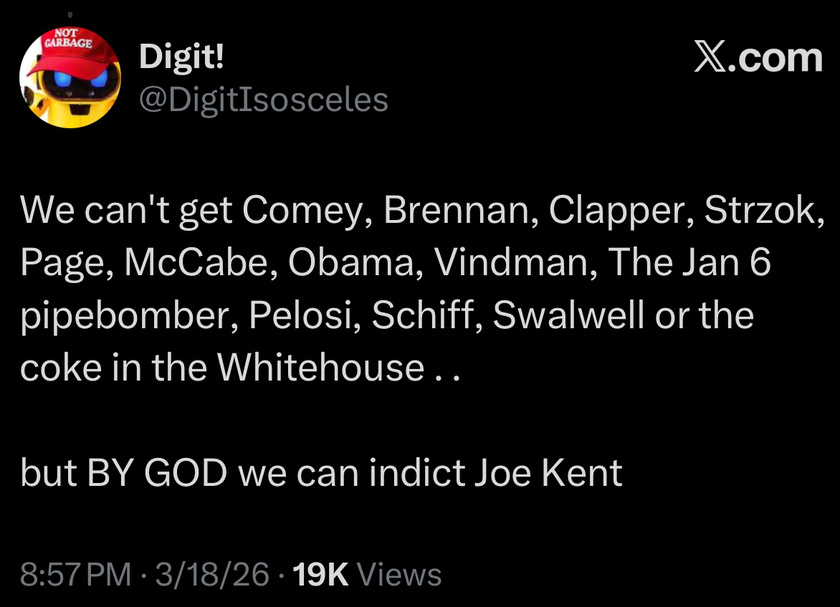
Task: Click the 3/18/26 post date
Action: click(x=209, y=574)
